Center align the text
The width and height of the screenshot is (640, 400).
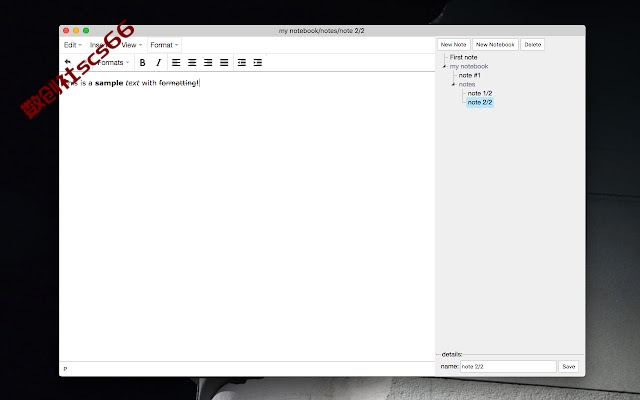point(192,62)
